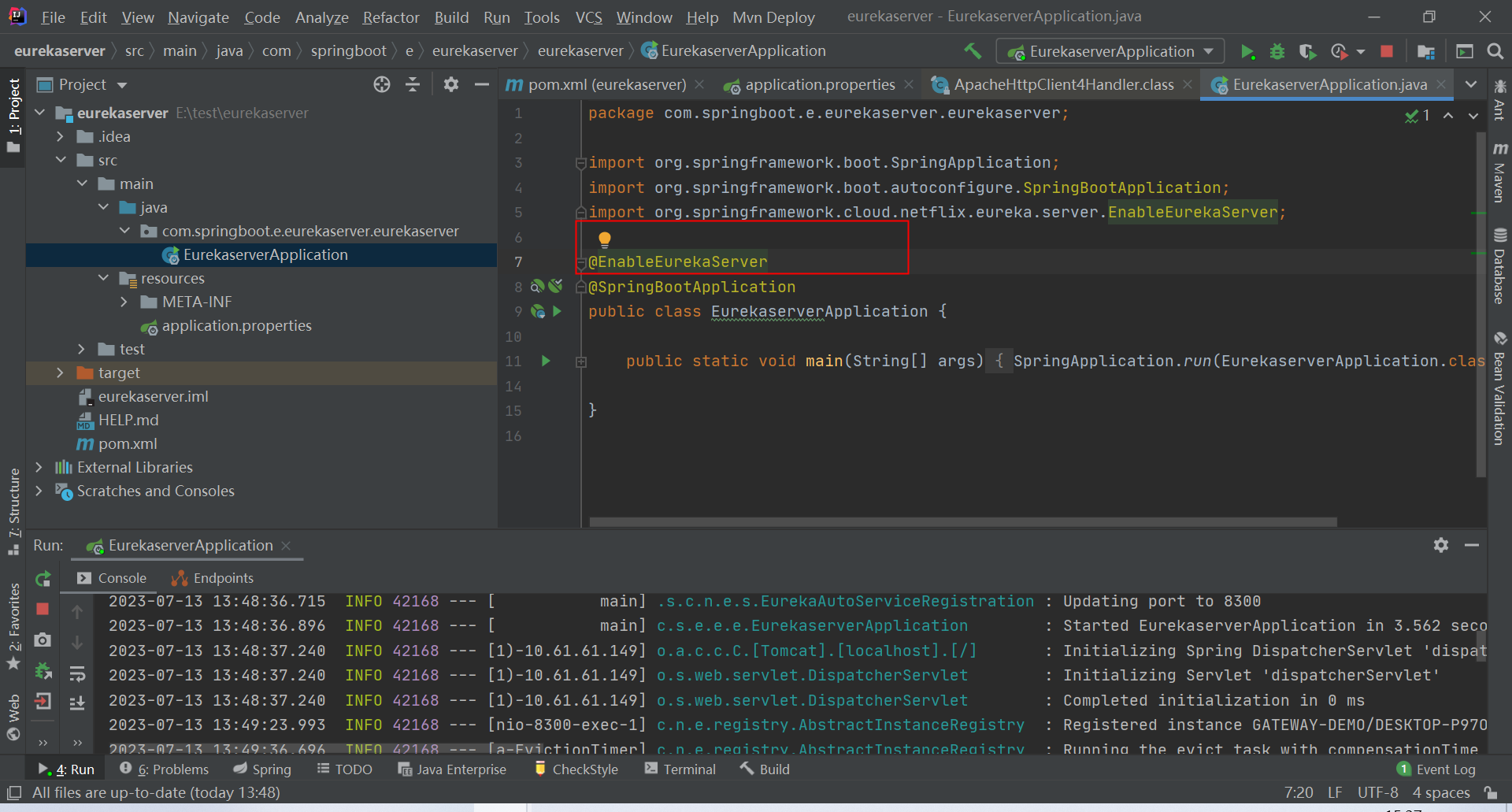Click the camera icon to dump threads
Image resolution: width=1512 pixels, height=812 pixels.
pos(43,640)
